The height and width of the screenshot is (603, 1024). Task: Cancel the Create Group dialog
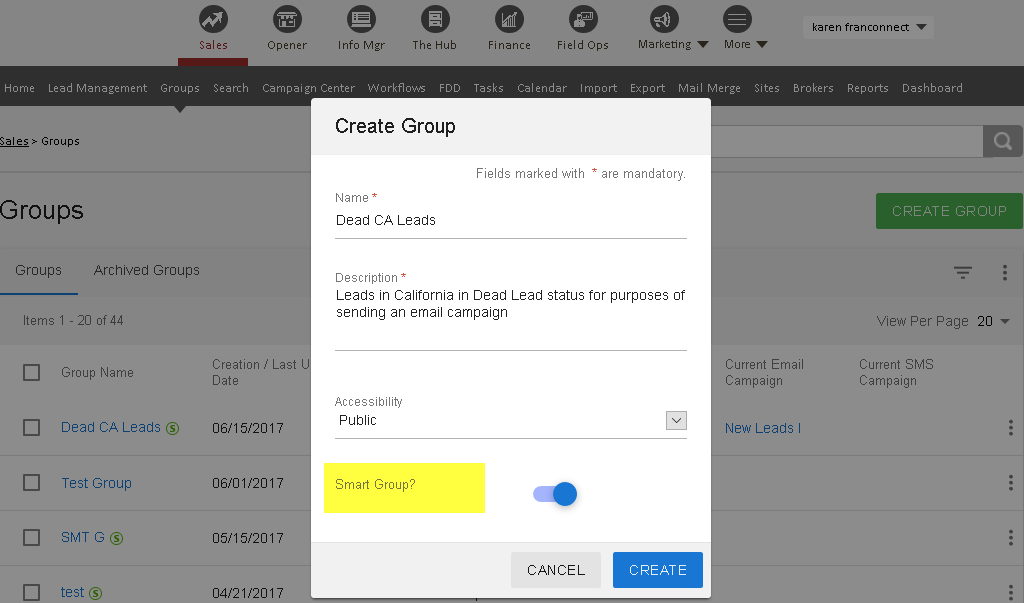[556, 570]
